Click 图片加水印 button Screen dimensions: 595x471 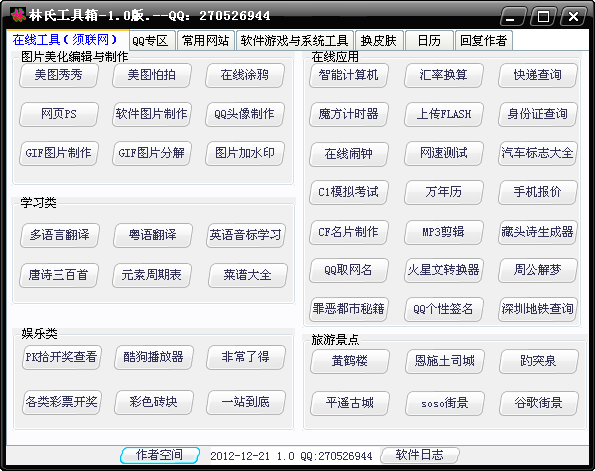coord(245,153)
